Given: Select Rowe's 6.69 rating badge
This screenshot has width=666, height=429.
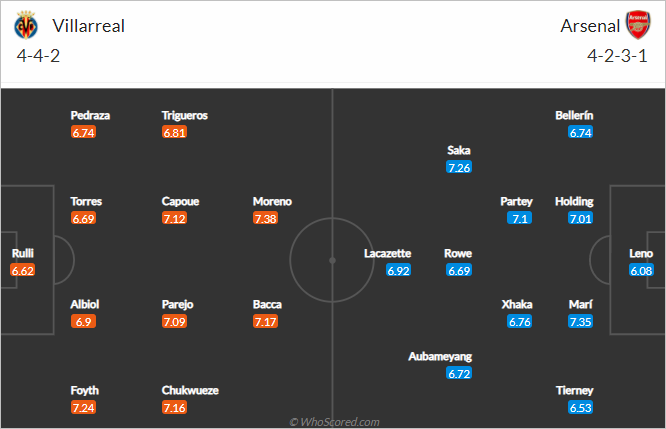Looking at the screenshot, I should point(459,270).
